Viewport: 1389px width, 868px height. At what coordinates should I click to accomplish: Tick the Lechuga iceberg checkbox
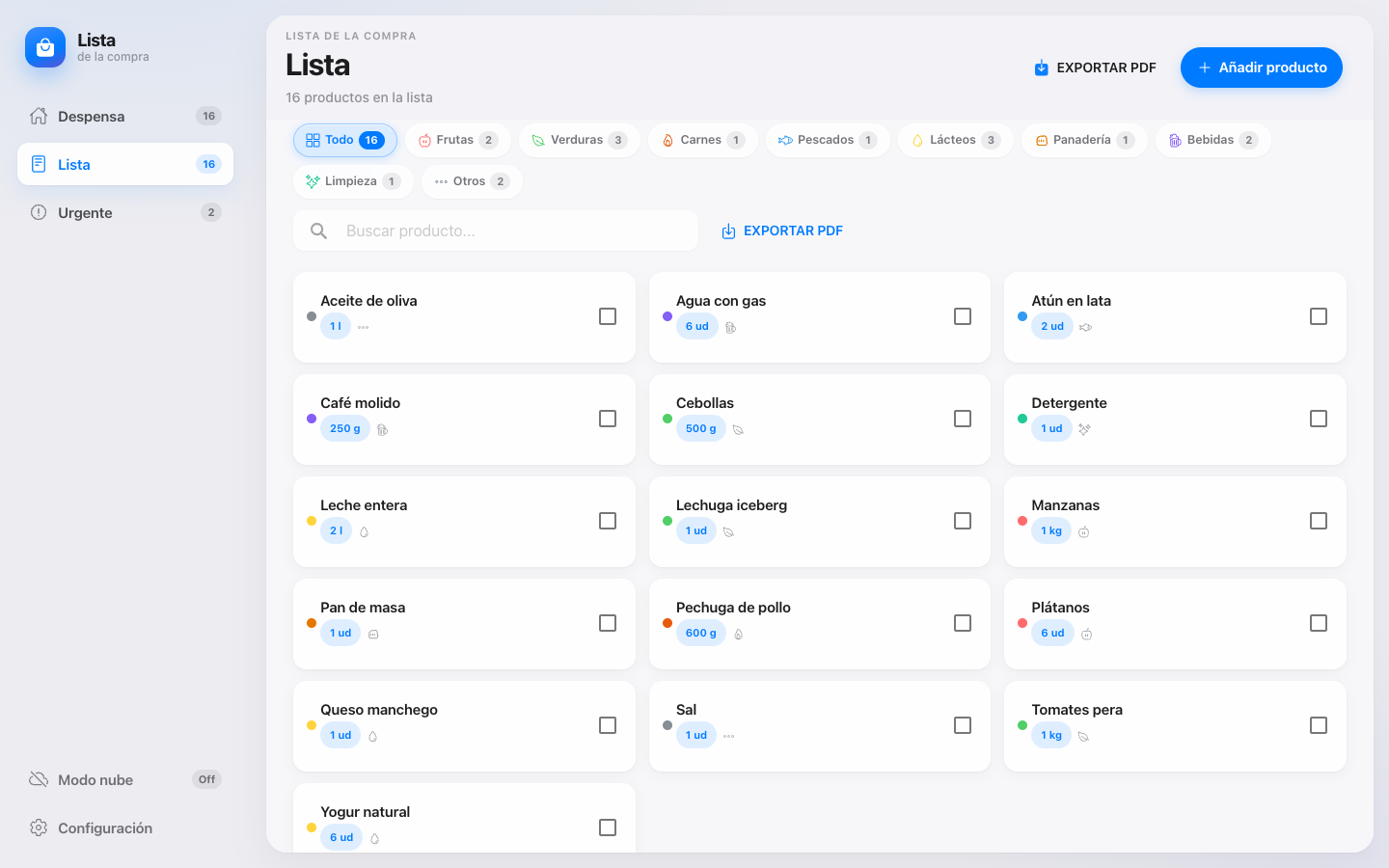(x=963, y=521)
